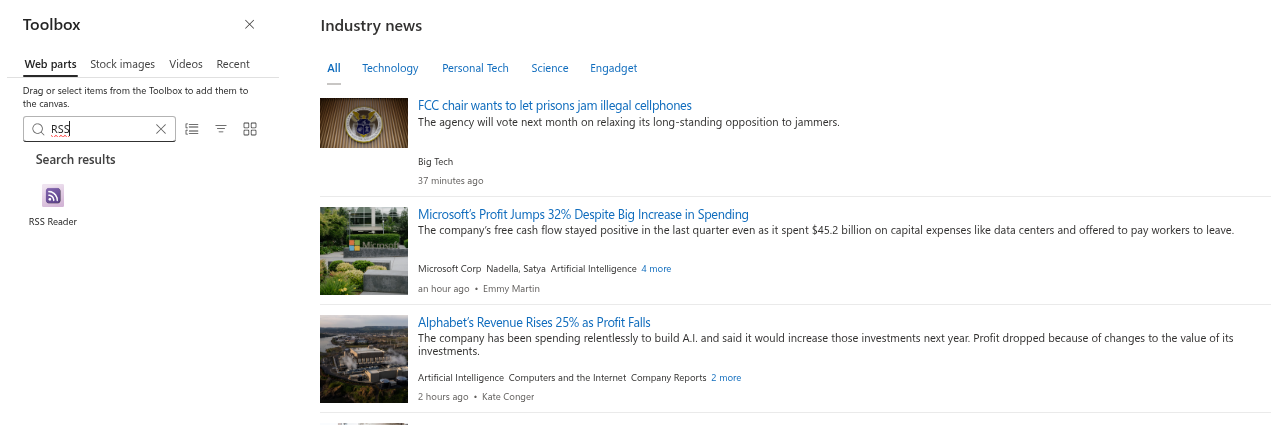
Task: Click the Alphabet A.I. spending summary
Action: pyautogui.click(x=826, y=345)
